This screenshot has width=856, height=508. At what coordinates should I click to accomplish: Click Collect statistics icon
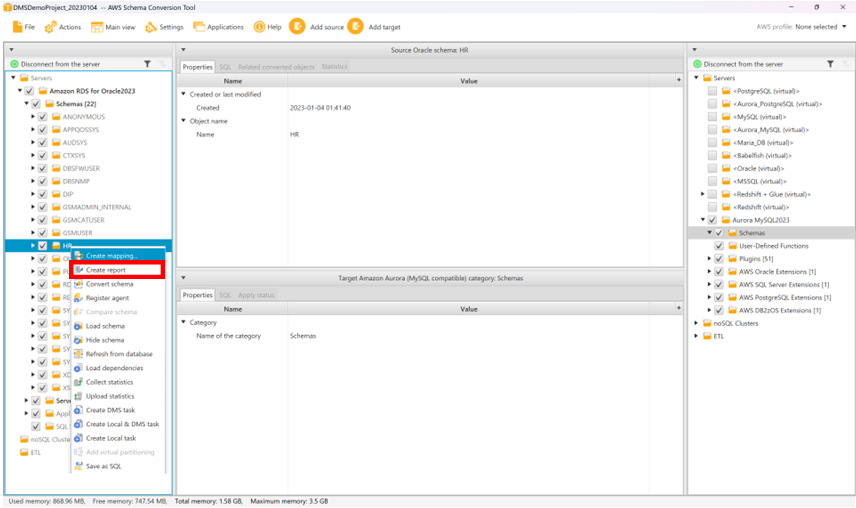(78, 382)
